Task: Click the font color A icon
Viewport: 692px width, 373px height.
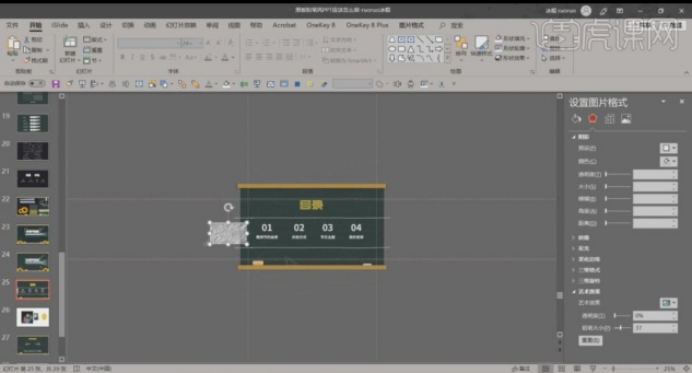Action: (225, 57)
